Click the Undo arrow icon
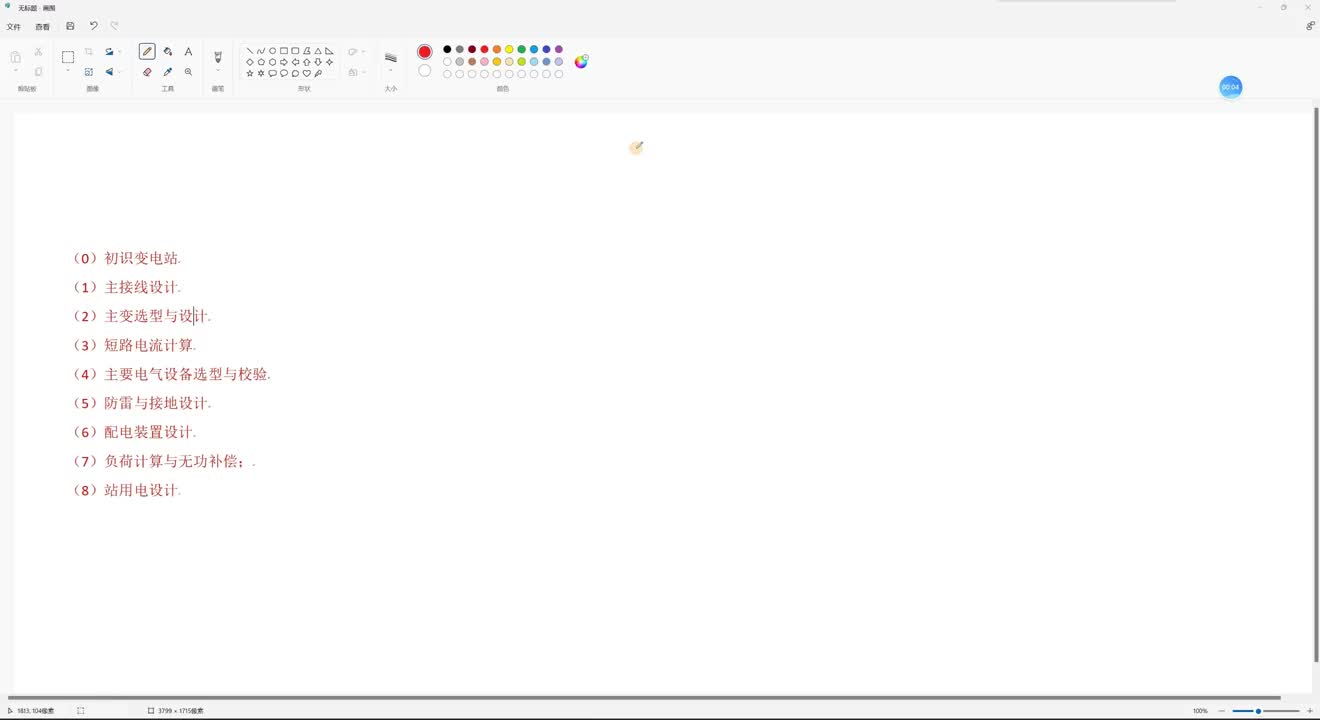This screenshot has height=720, width=1320. [94, 26]
